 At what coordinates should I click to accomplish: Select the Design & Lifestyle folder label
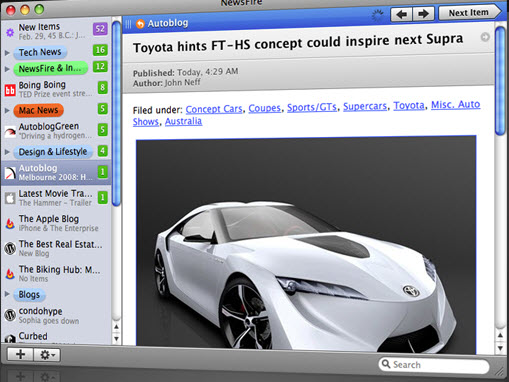[53, 152]
